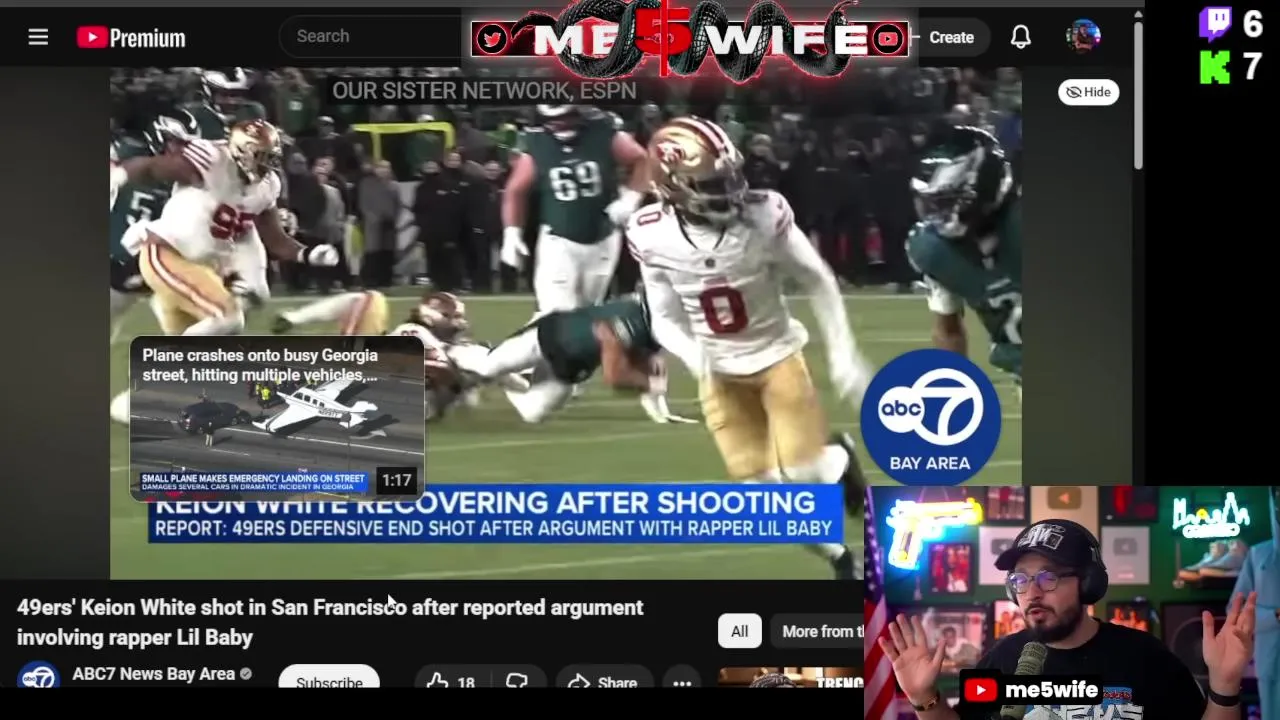Open the account avatar menu

pyautogui.click(x=1083, y=37)
